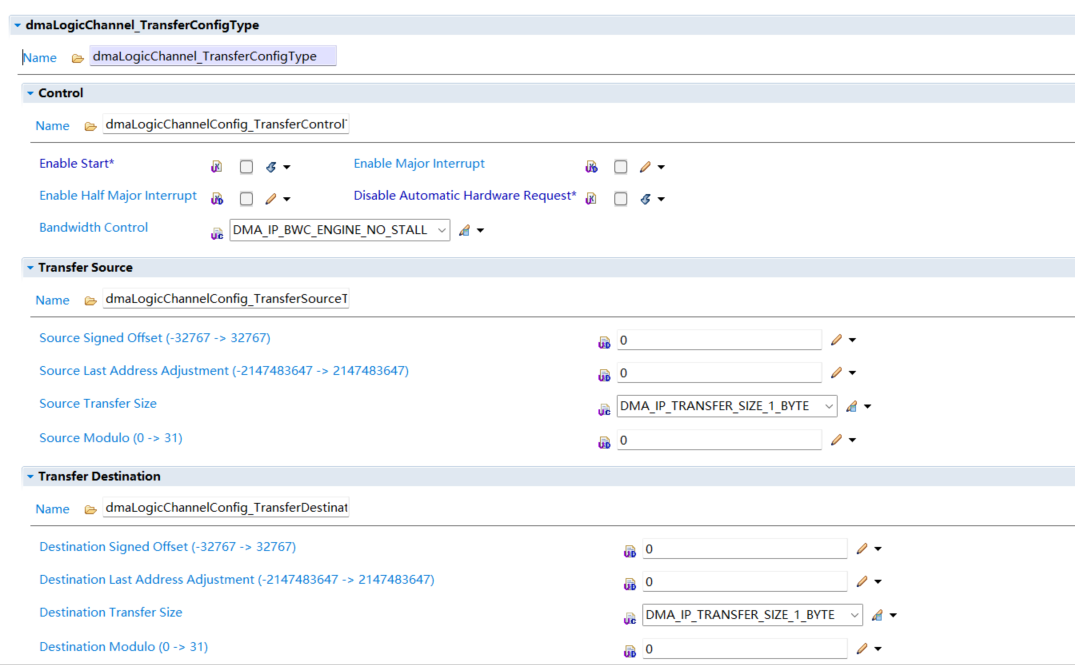Check the Disable Automatic Hardware Request checkbox
This screenshot has height=665, width=1075.
pos(621,199)
